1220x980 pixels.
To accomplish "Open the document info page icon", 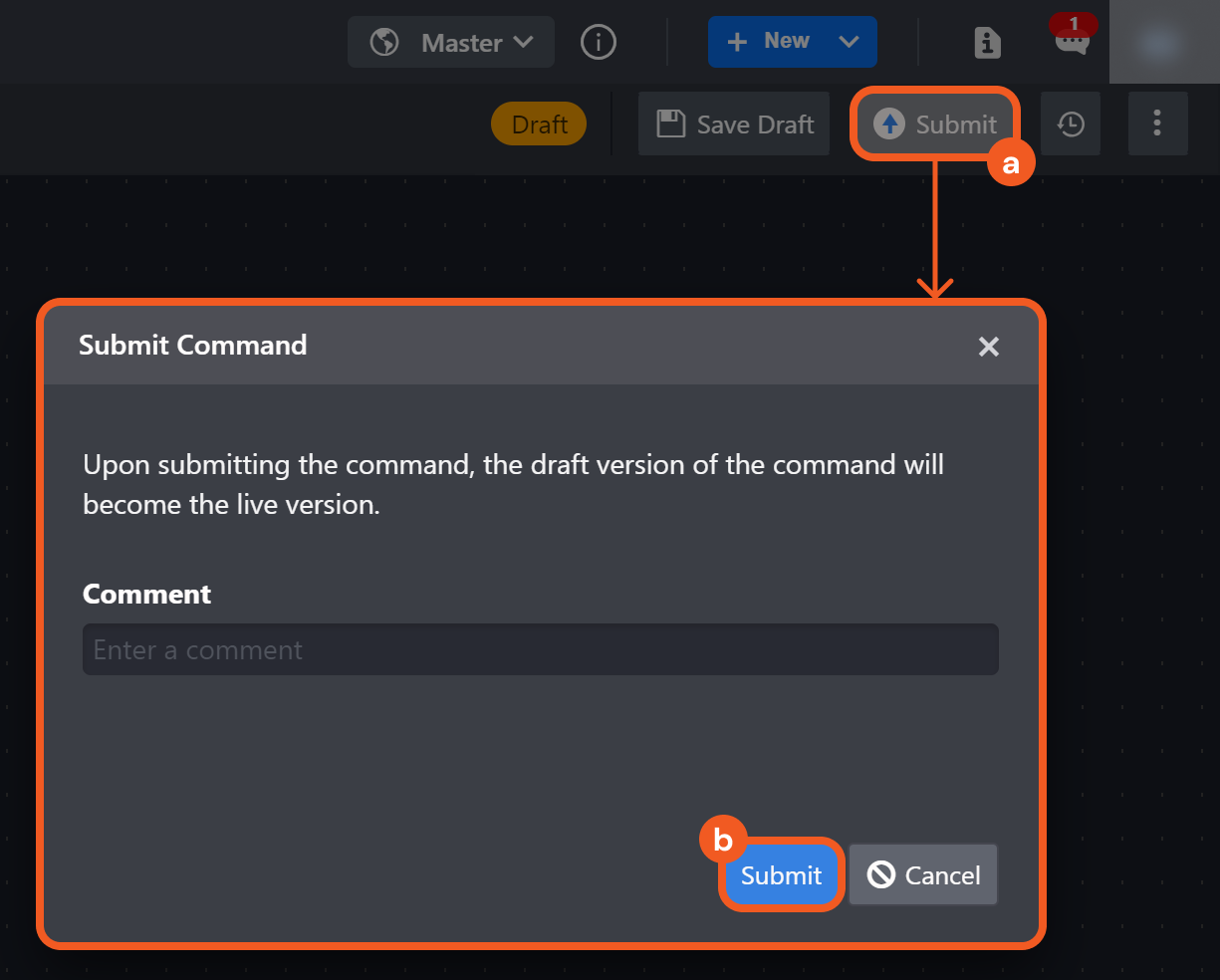I will tap(987, 43).
